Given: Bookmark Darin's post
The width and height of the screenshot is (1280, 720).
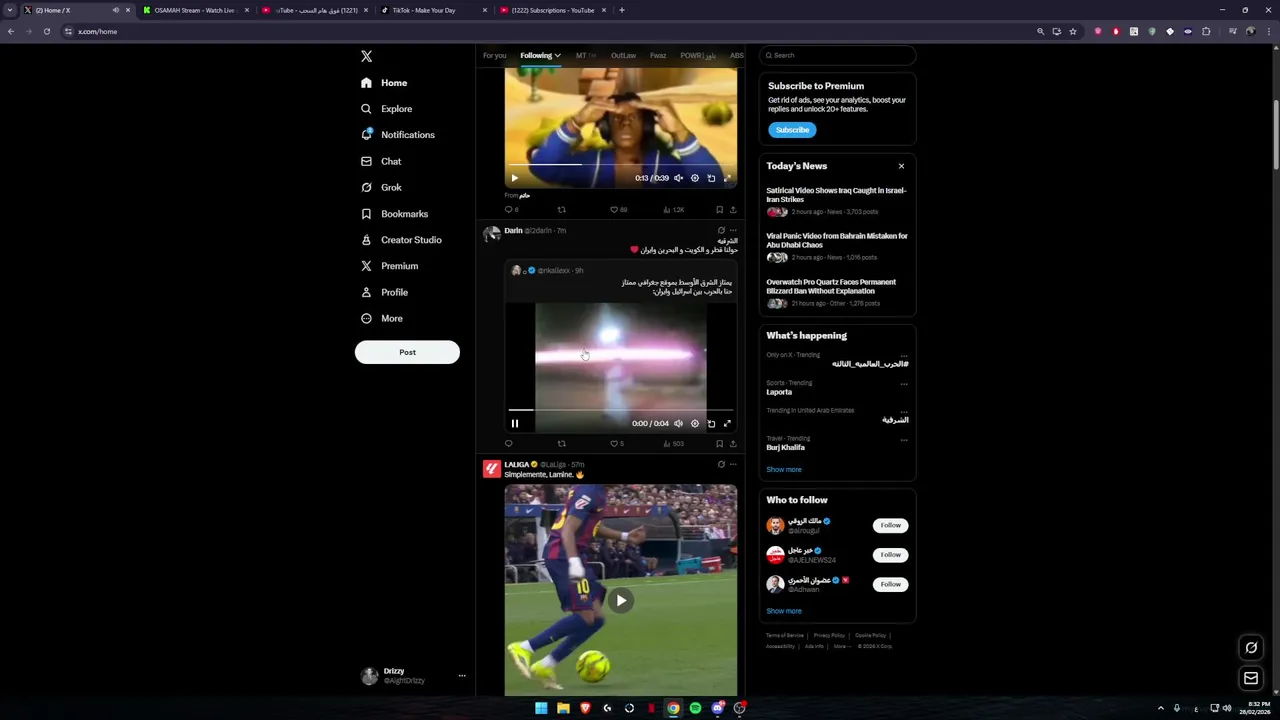Looking at the screenshot, I should (x=719, y=444).
